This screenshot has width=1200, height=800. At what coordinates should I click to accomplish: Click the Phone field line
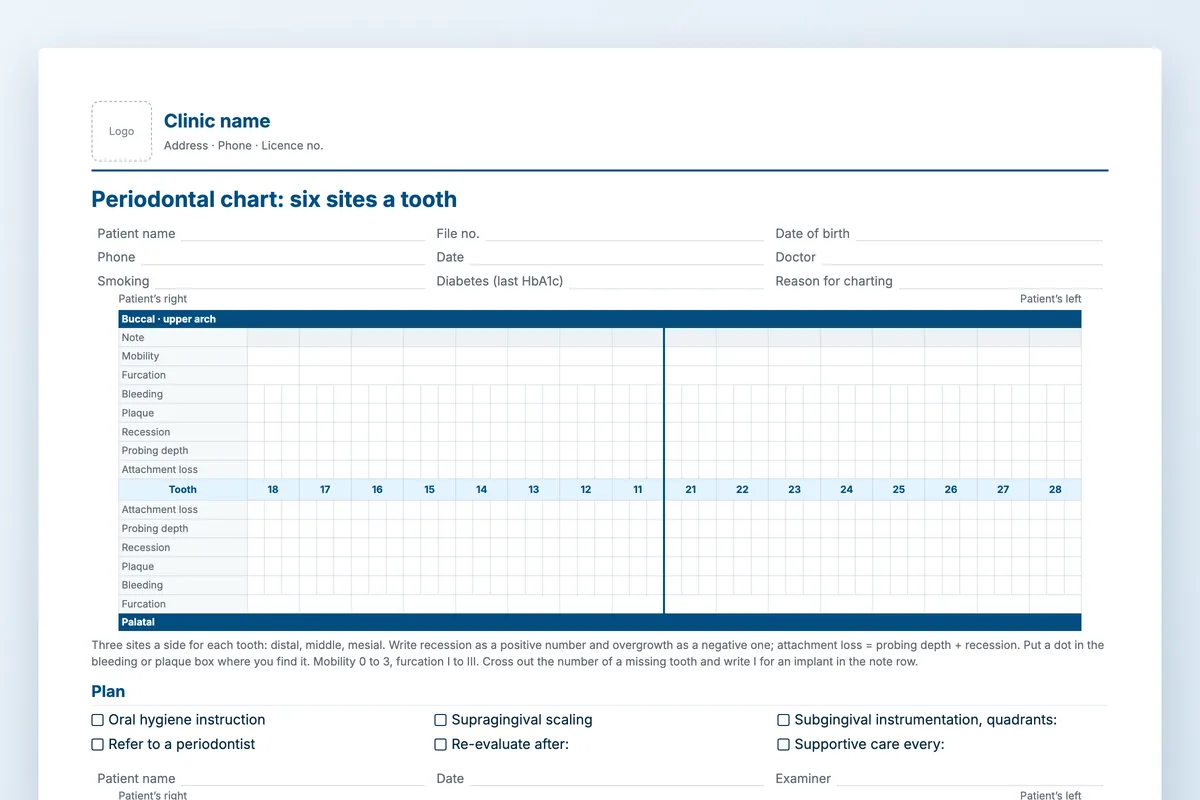[283, 258]
